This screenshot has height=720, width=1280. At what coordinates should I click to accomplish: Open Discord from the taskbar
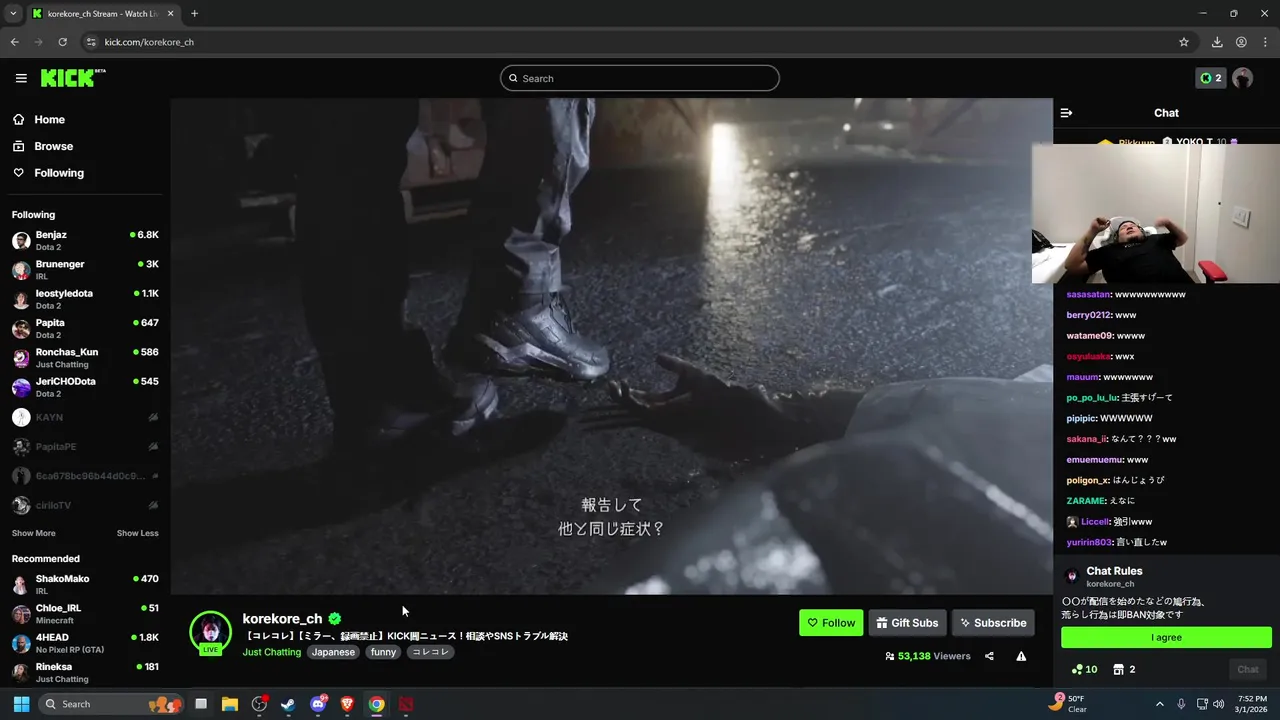tap(318, 704)
